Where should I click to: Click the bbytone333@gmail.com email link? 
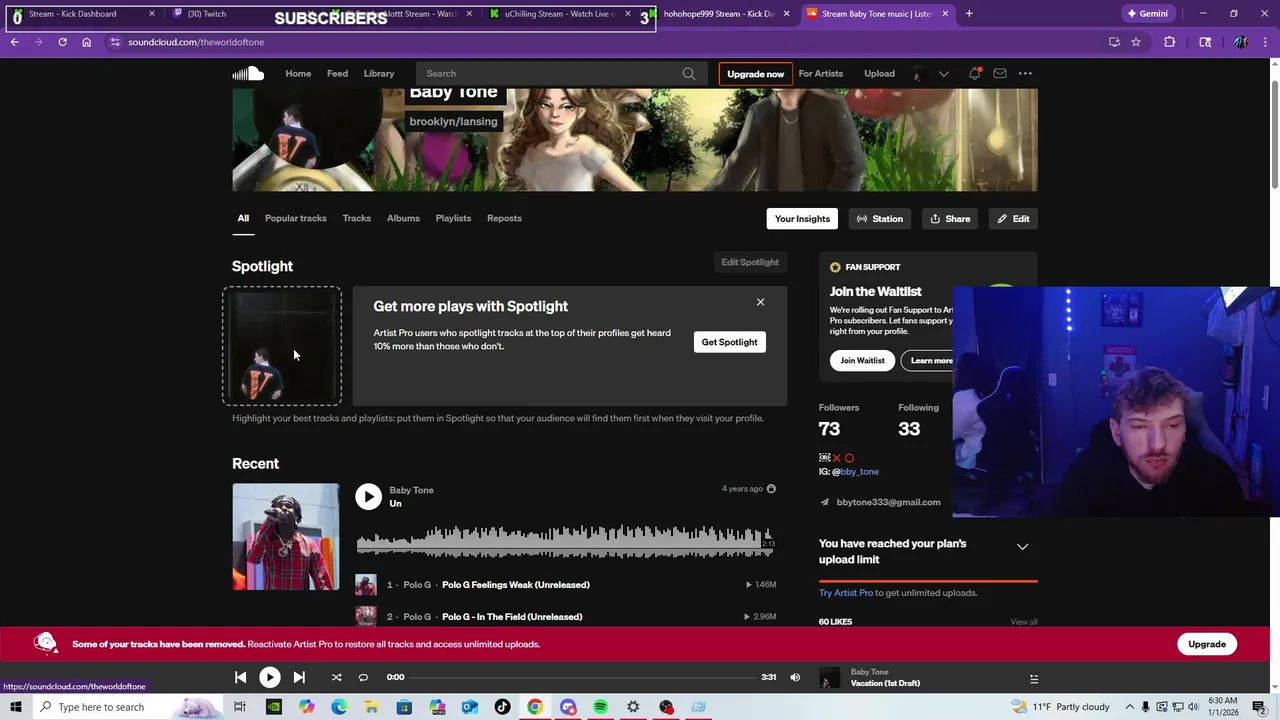coord(888,502)
